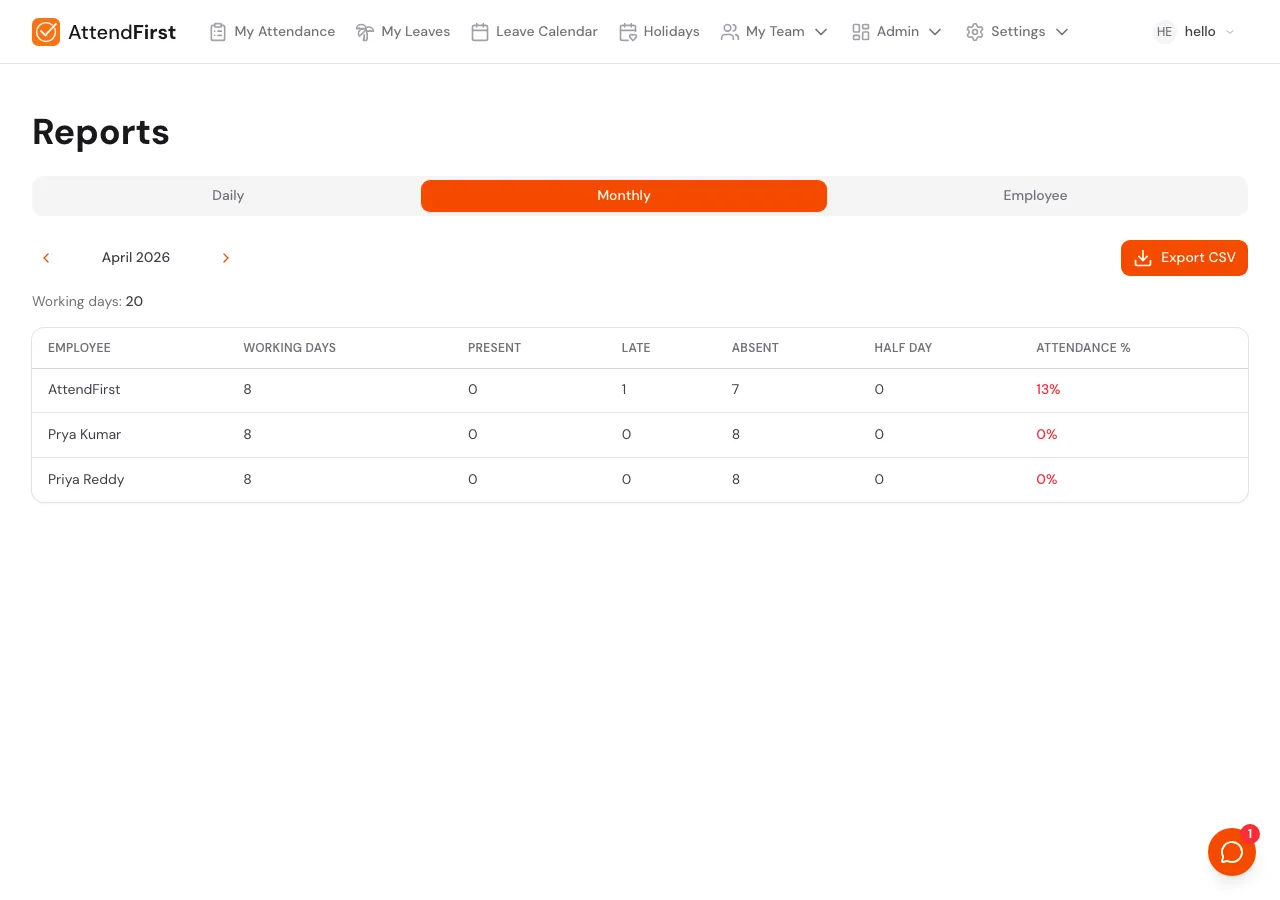Click the My Attendance menu item
Viewport: 1280px width, 900px height.
click(x=284, y=31)
